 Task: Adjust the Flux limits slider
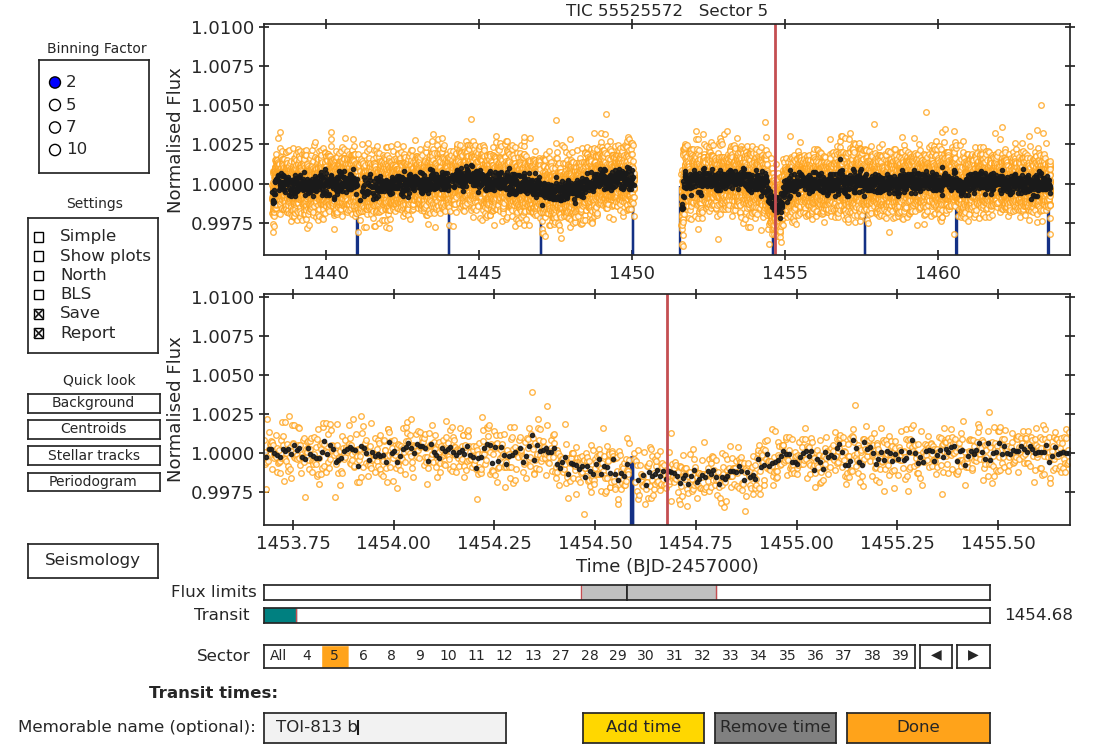click(627, 593)
